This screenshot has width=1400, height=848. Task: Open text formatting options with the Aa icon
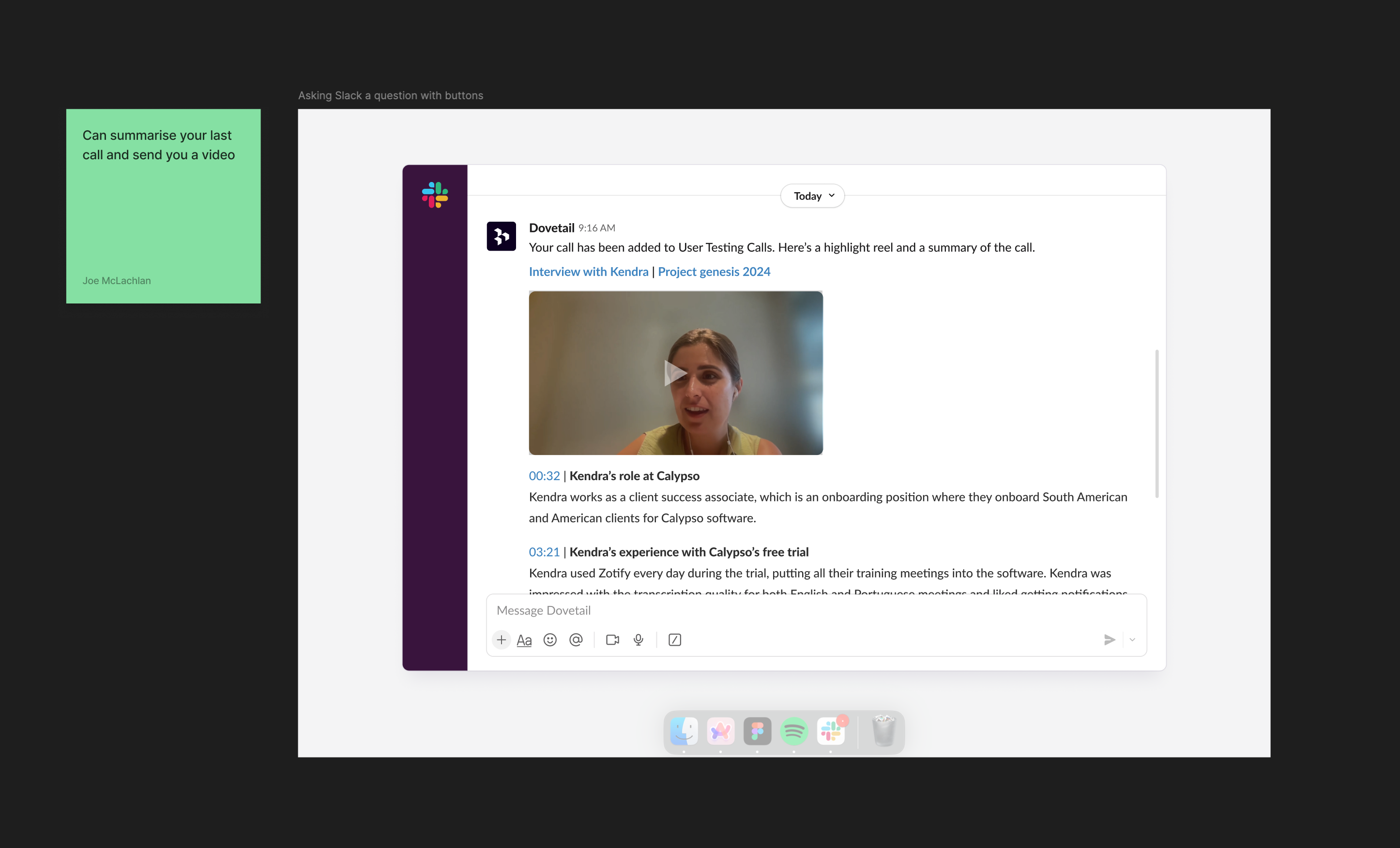[x=524, y=639]
